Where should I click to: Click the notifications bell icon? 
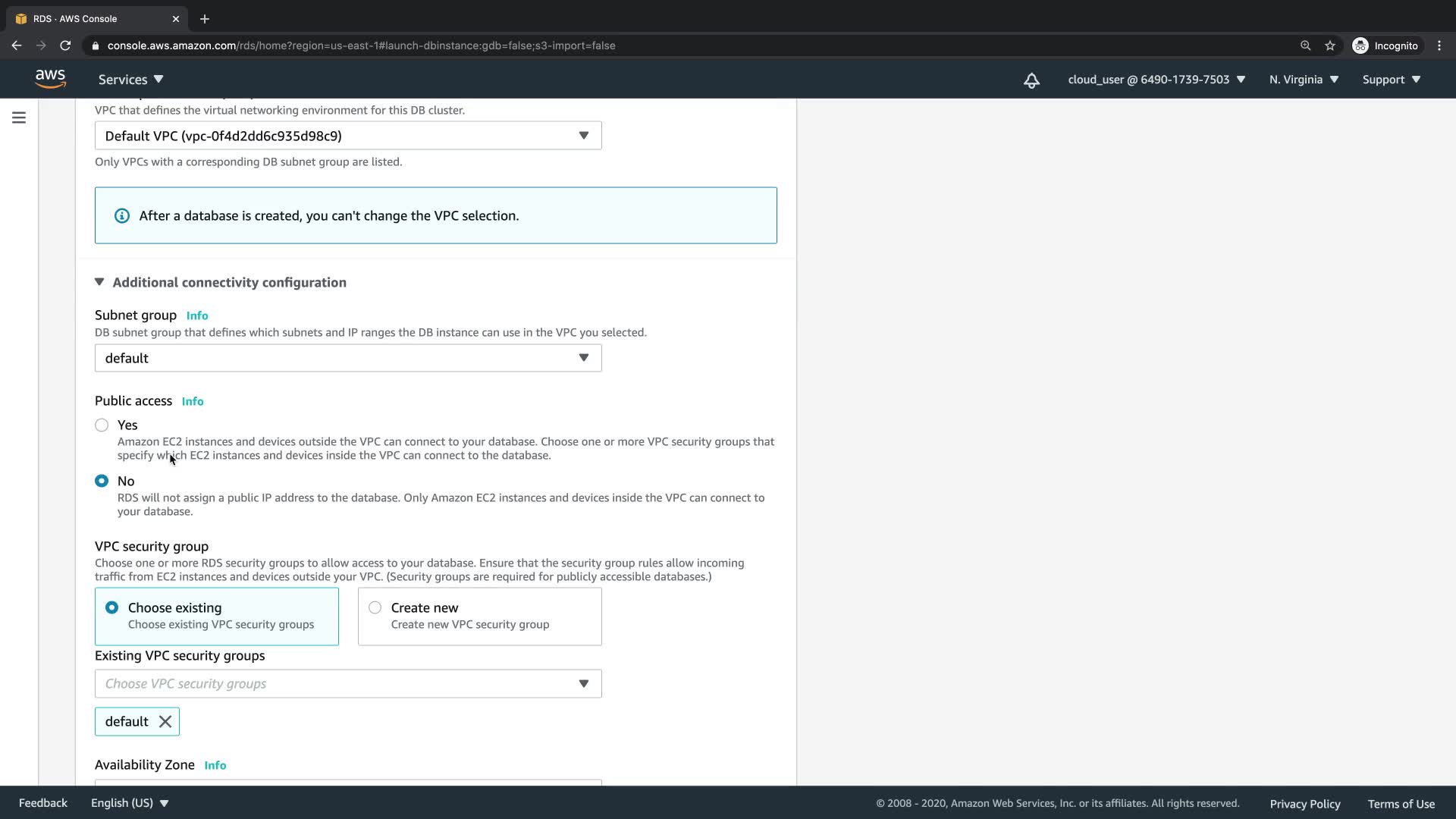(x=1031, y=80)
